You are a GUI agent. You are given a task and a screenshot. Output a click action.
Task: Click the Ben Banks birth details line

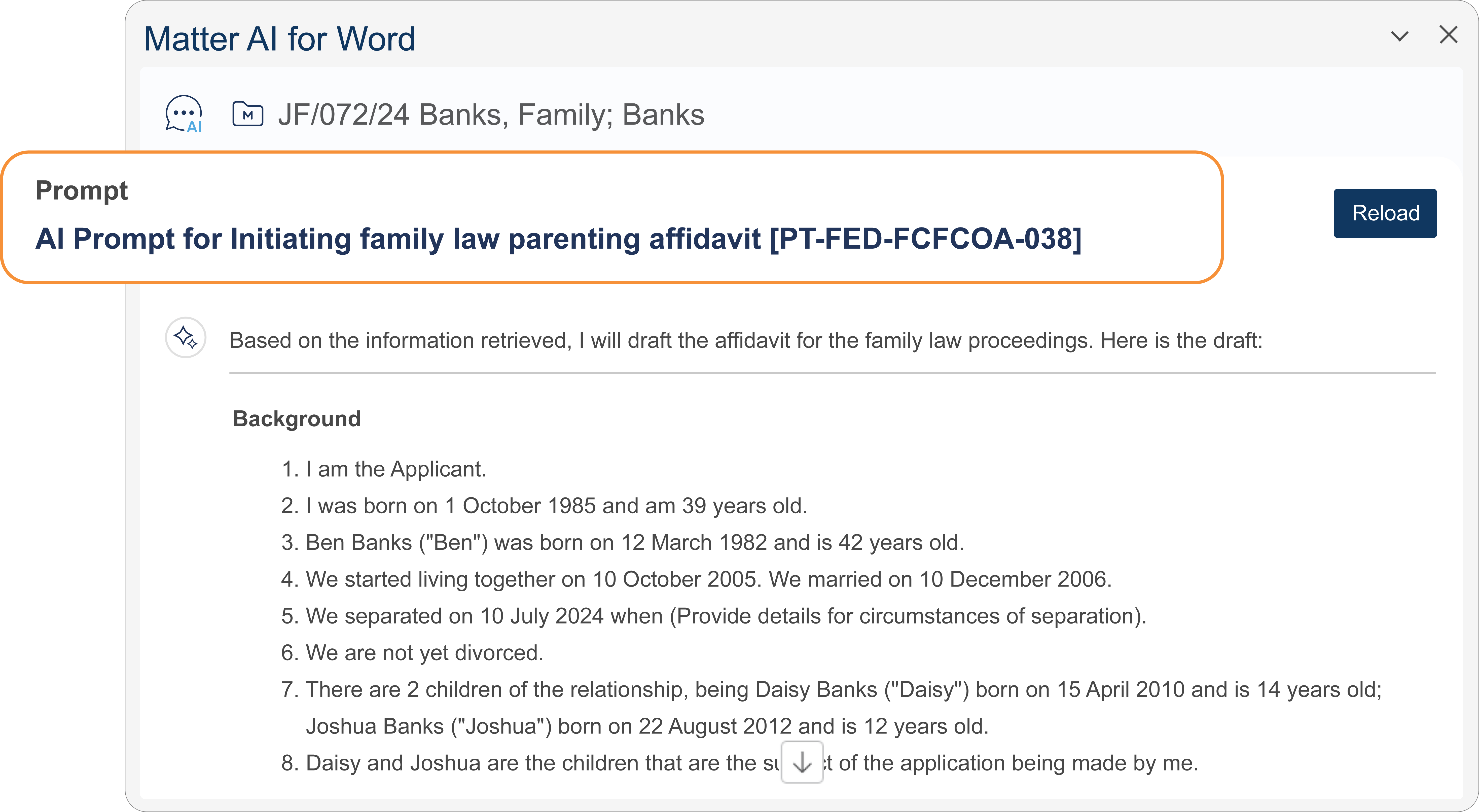point(634,543)
